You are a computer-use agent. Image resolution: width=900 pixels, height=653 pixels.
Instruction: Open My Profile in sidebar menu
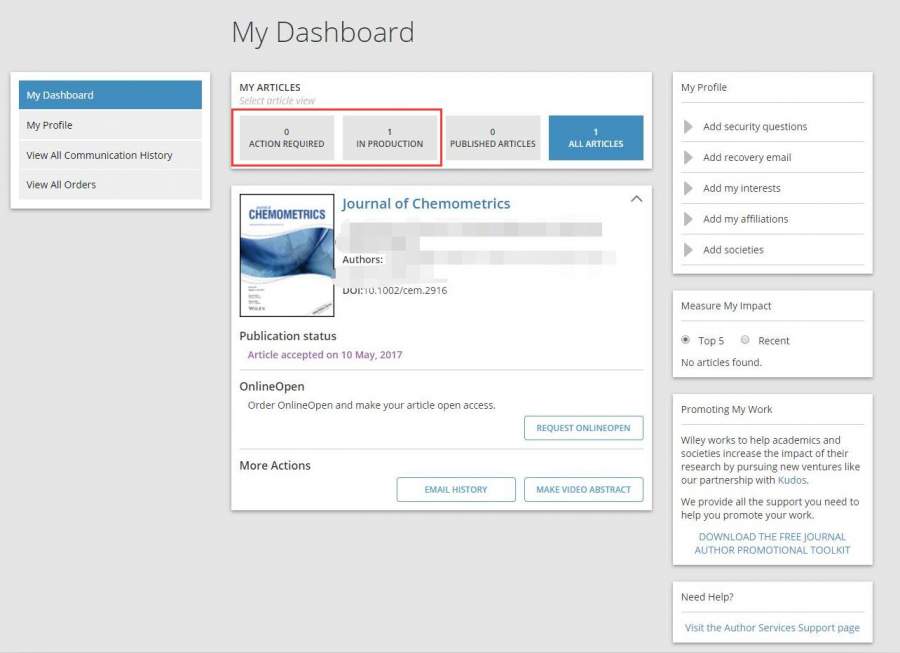110,125
